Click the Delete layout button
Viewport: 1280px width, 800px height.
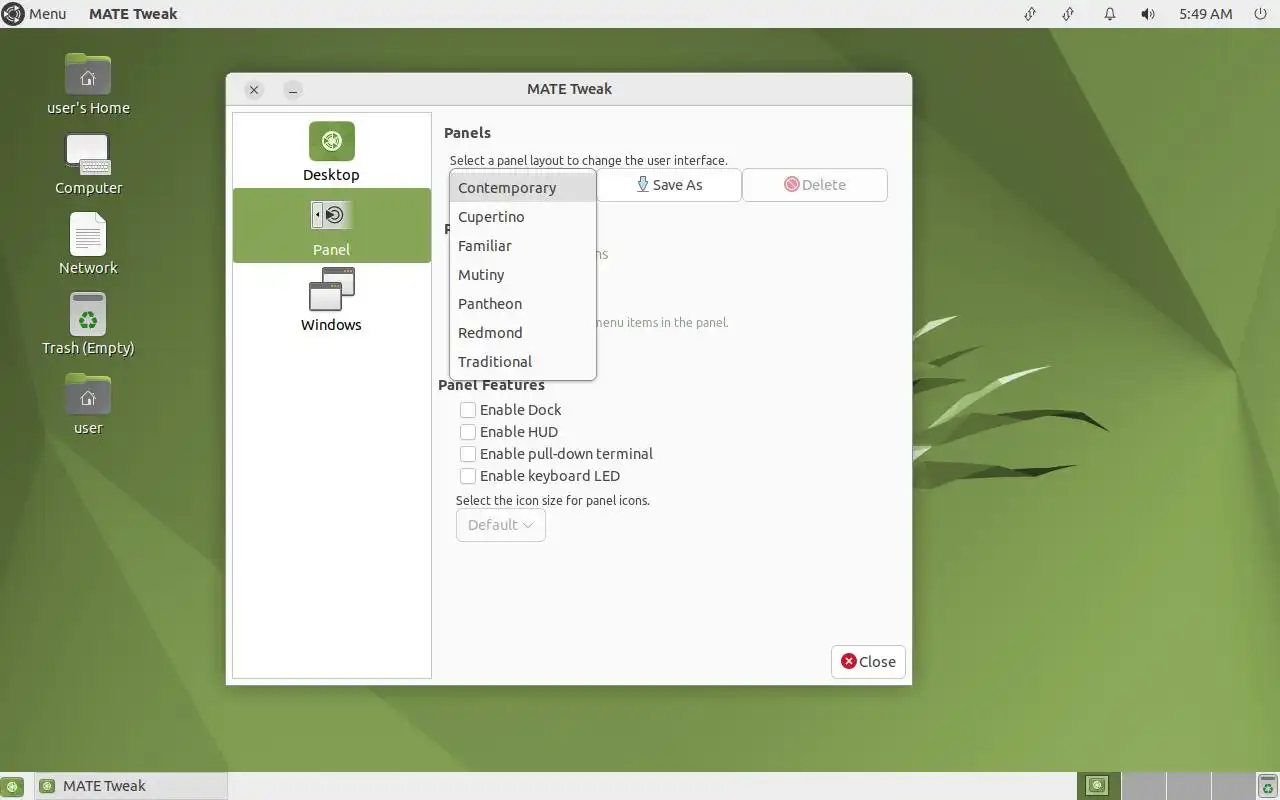point(815,185)
